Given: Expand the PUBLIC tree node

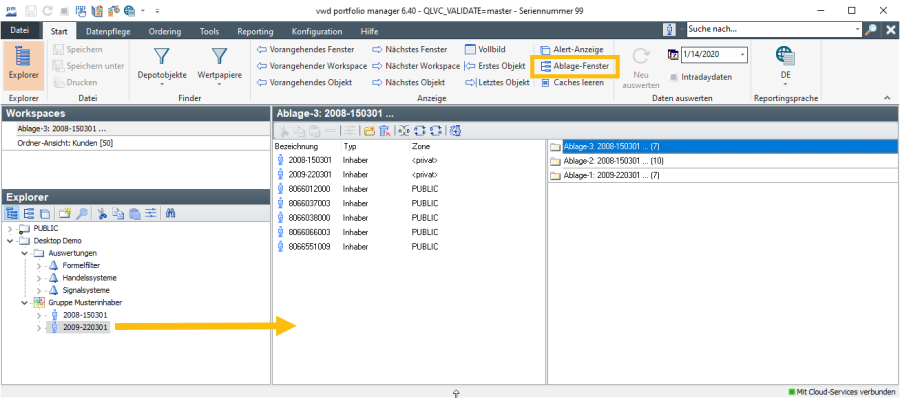Looking at the screenshot, I should (x=11, y=228).
